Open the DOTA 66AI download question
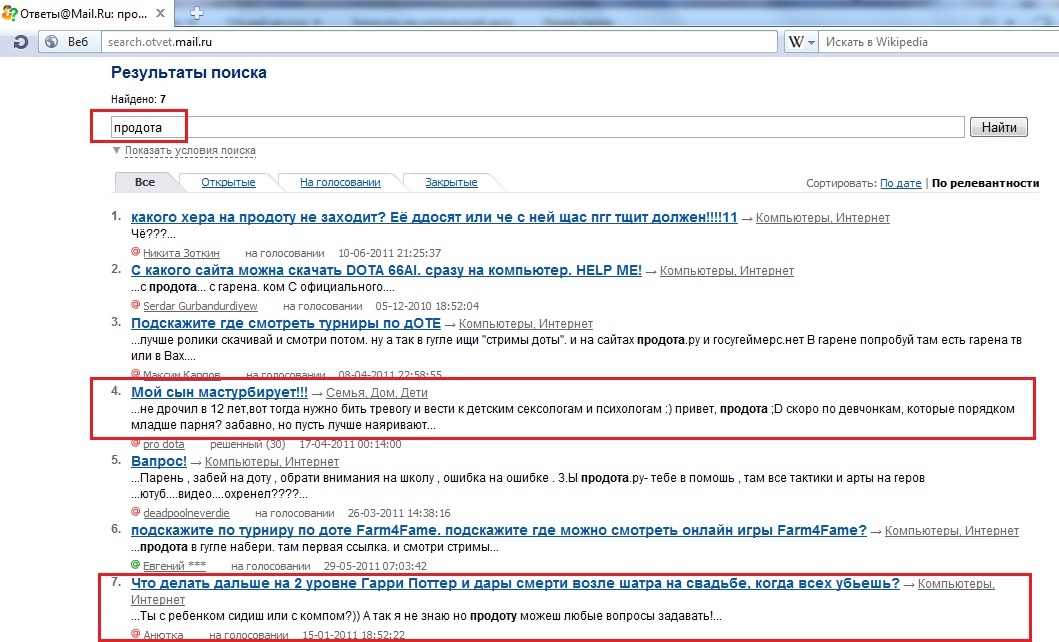The image size is (1059, 642). click(x=386, y=270)
